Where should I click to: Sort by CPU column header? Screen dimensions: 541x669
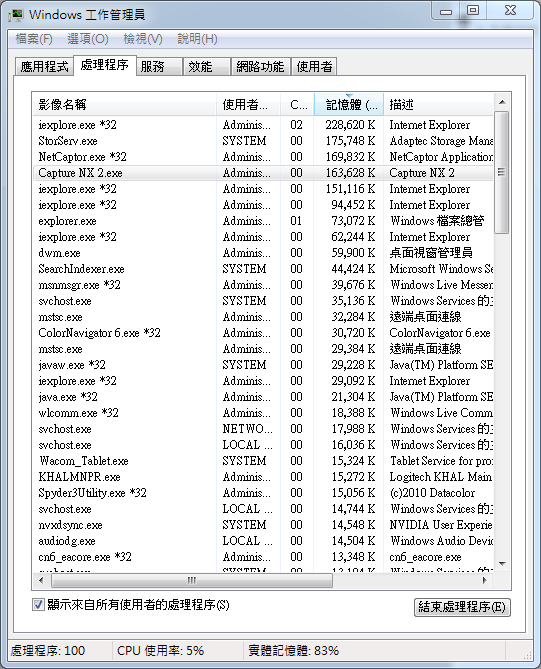297,105
